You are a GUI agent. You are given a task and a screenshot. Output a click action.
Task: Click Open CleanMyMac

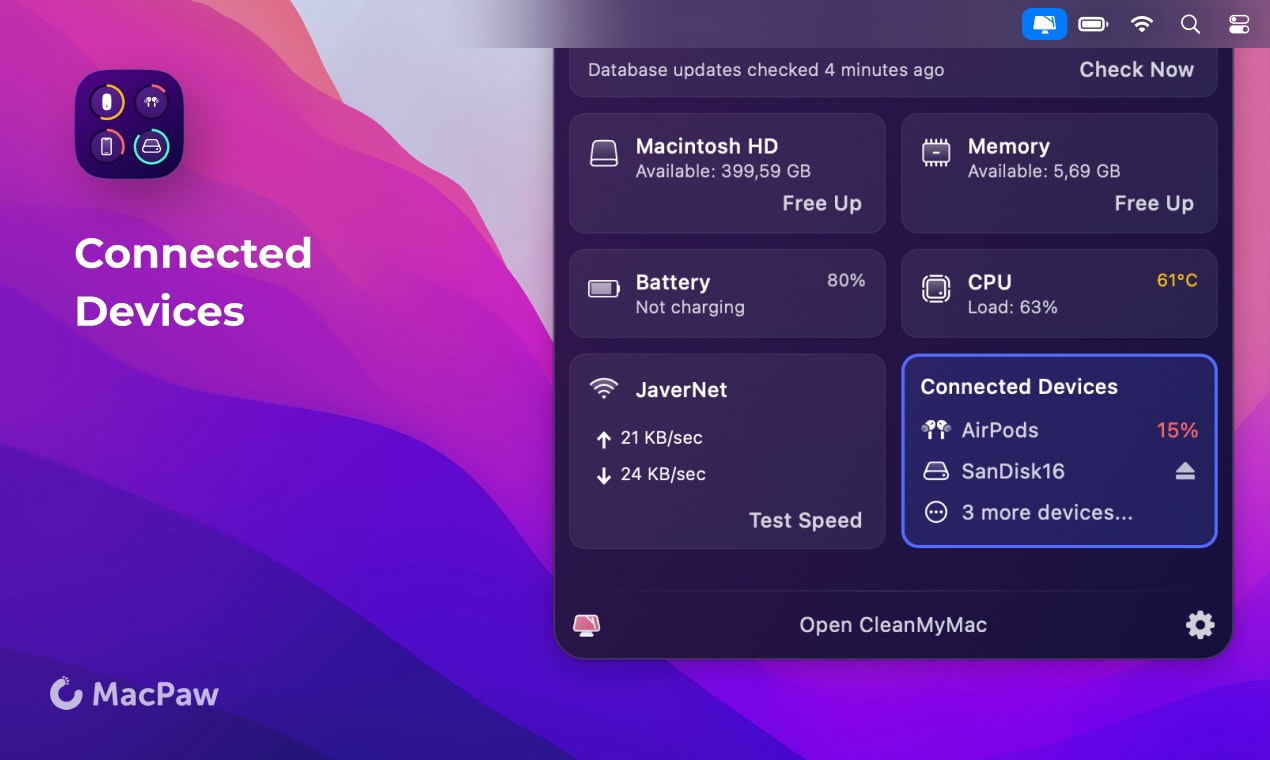(893, 625)
